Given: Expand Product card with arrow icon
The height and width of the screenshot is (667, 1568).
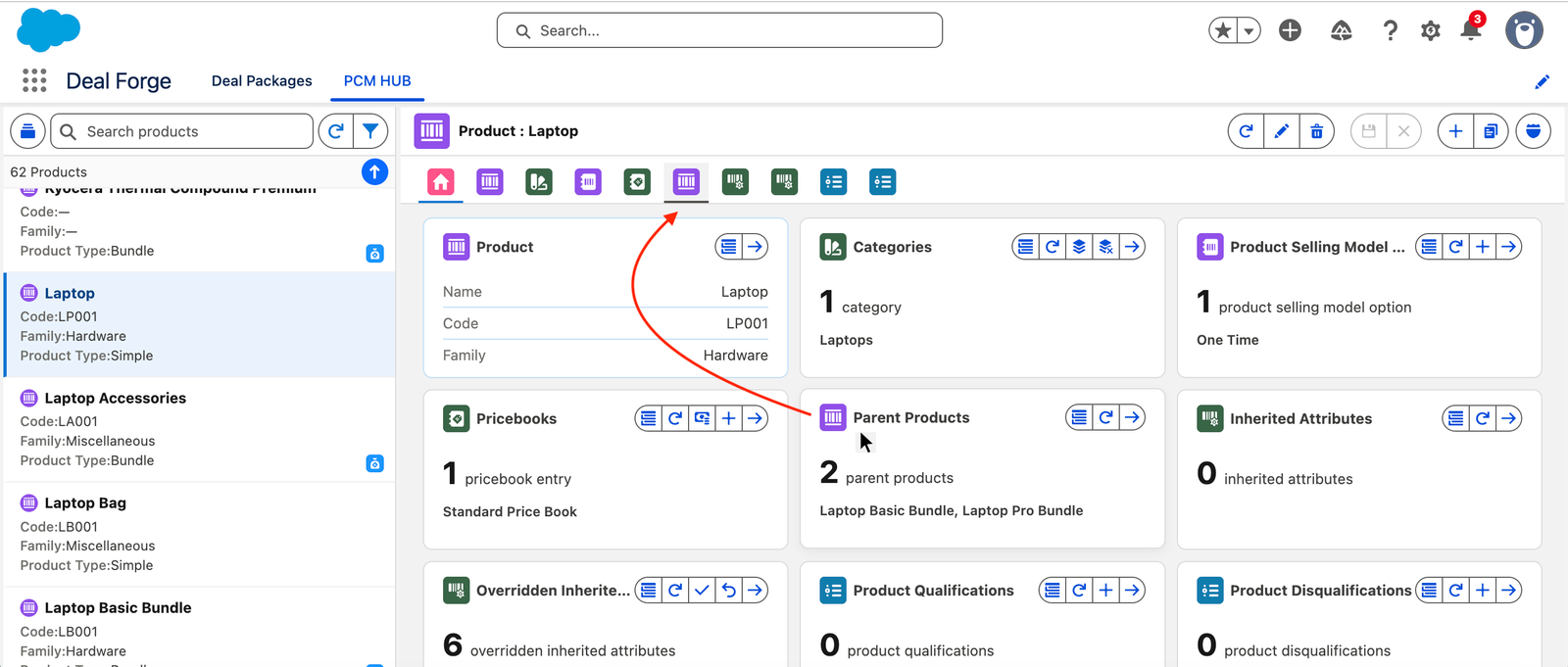Looking at the screenshot, I should [755, 247].
